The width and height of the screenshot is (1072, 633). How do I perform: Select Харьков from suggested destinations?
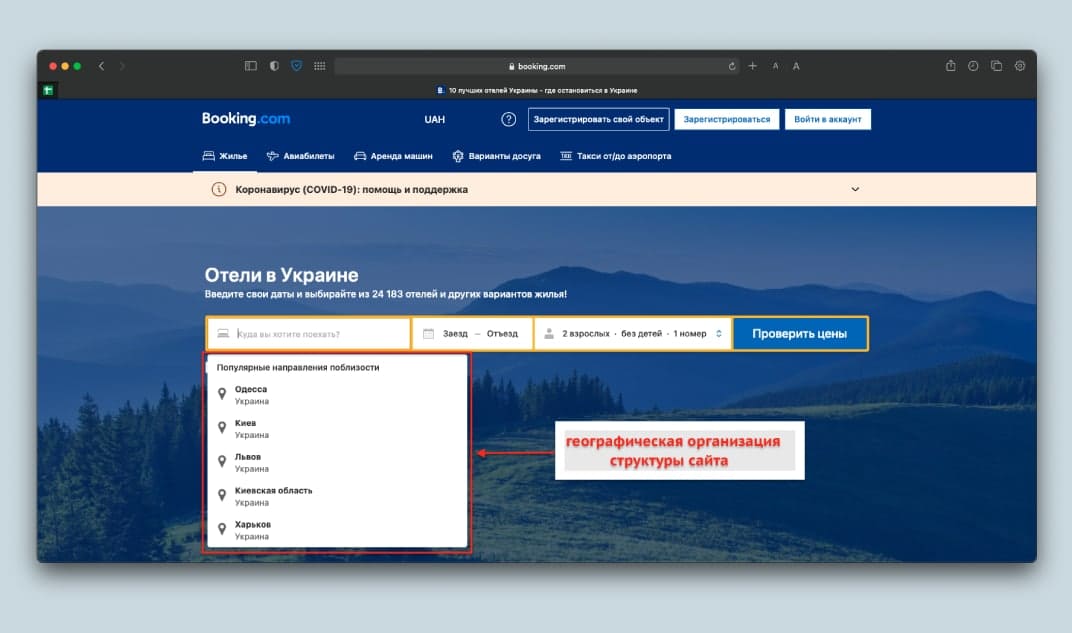337,530
